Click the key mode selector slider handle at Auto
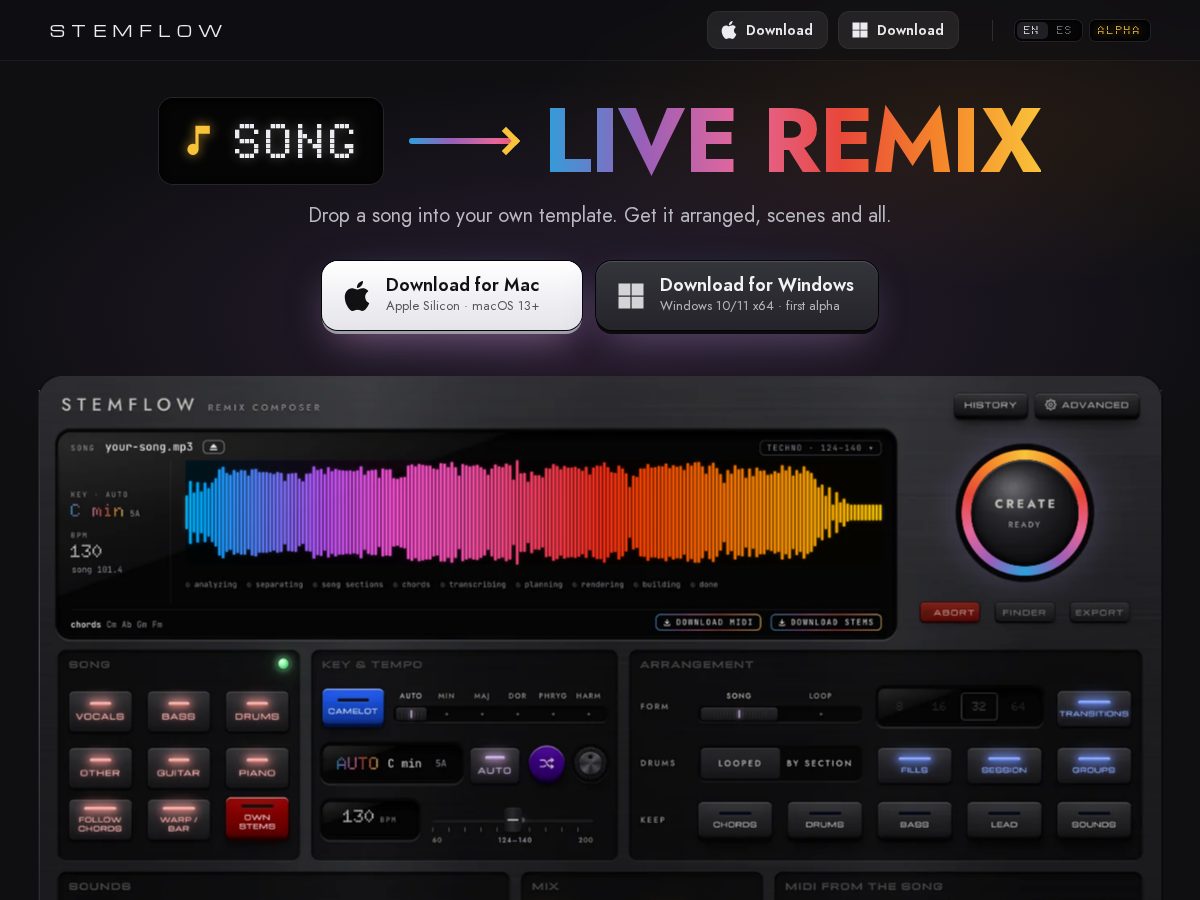Screen dimensions: 1200x900 click(x=411, y=714)
